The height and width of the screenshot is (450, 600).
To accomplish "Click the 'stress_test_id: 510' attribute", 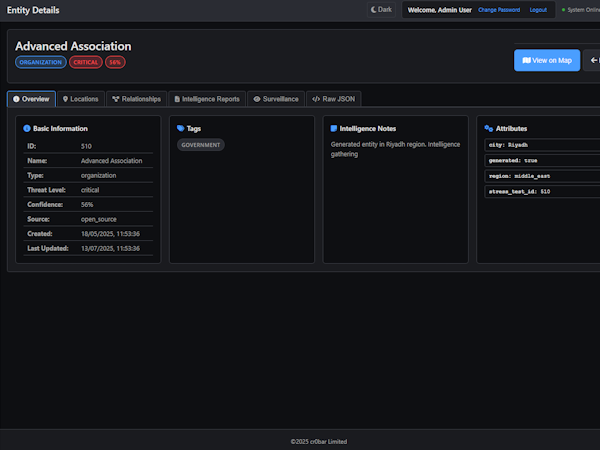I will point(542,192).
